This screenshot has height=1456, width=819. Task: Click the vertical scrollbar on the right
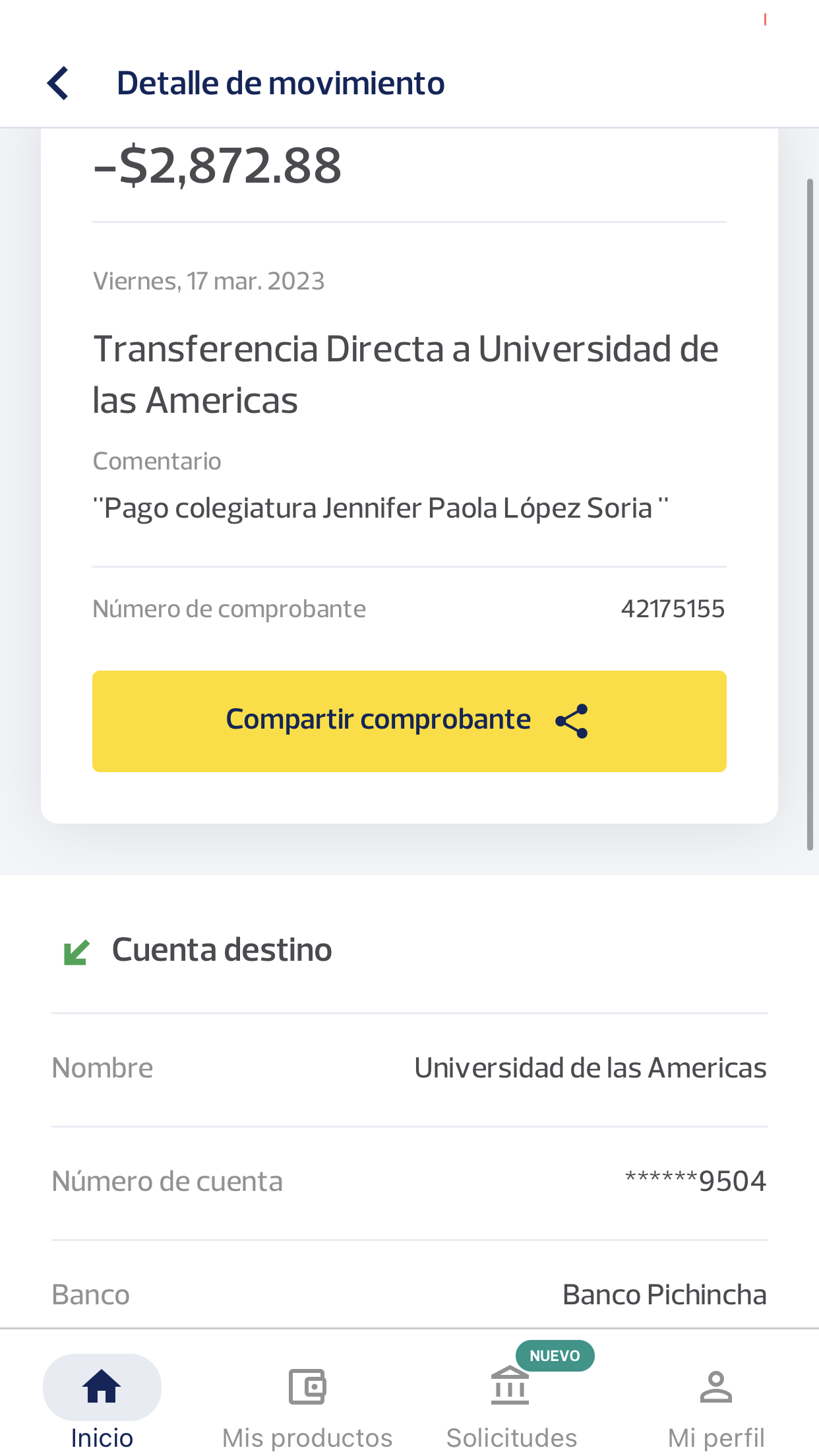coord(810,514)
